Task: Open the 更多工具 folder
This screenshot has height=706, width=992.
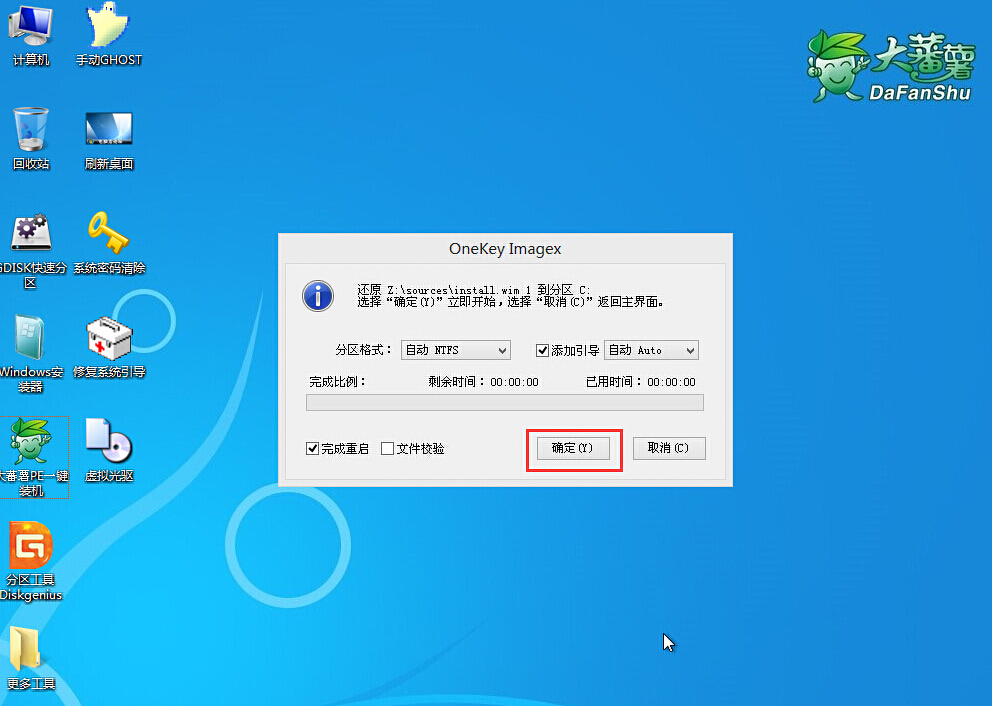Action: 33,655
